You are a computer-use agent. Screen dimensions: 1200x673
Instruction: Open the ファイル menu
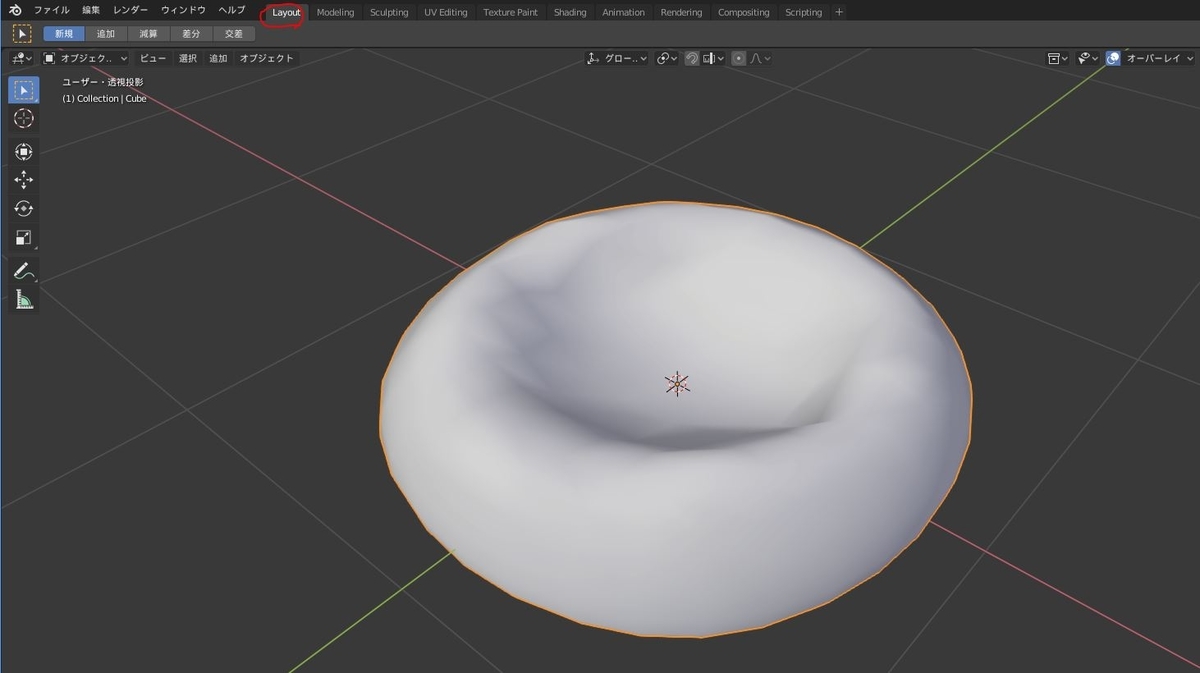[52, 10]
